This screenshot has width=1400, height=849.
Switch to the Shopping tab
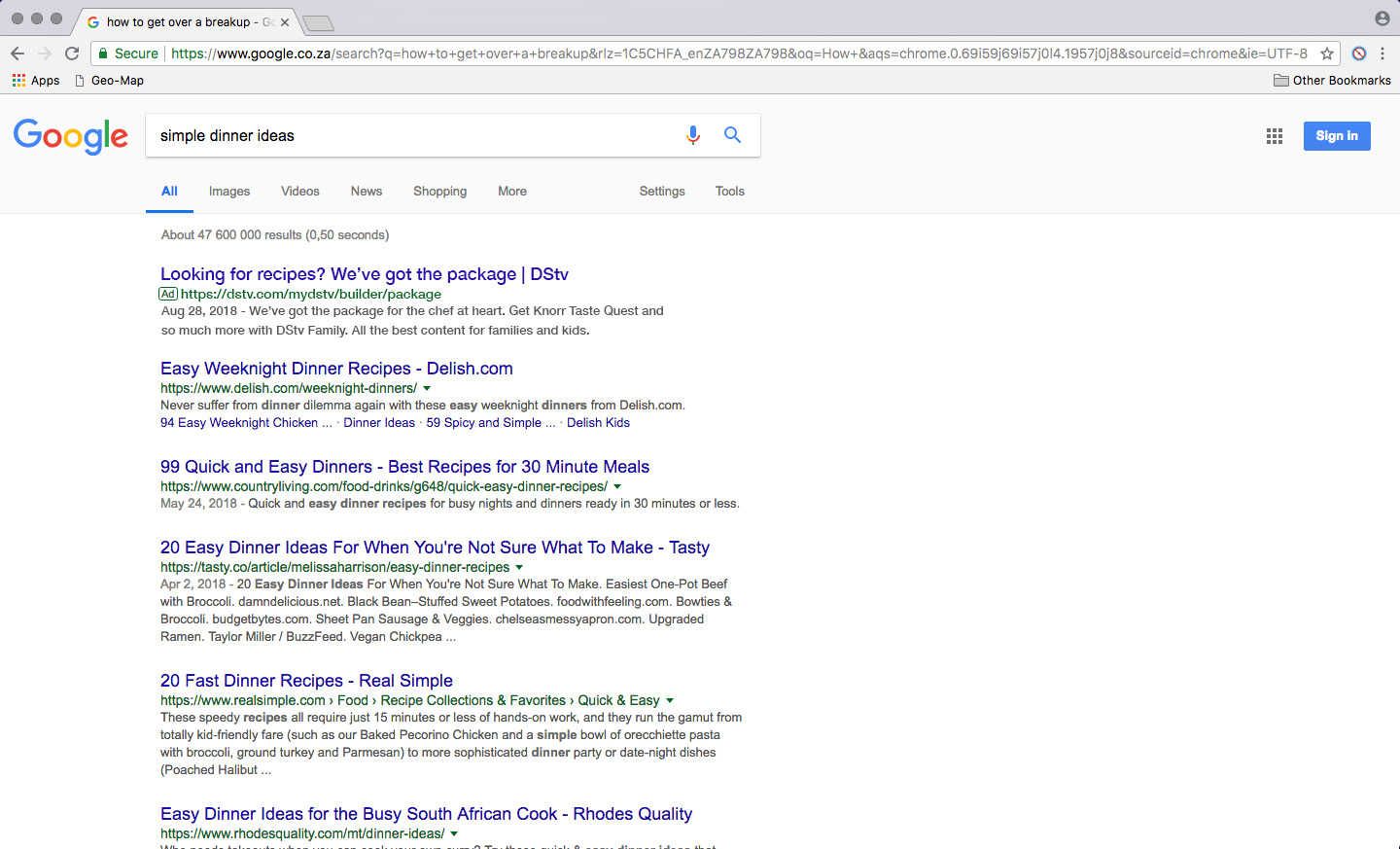point(440,192)
